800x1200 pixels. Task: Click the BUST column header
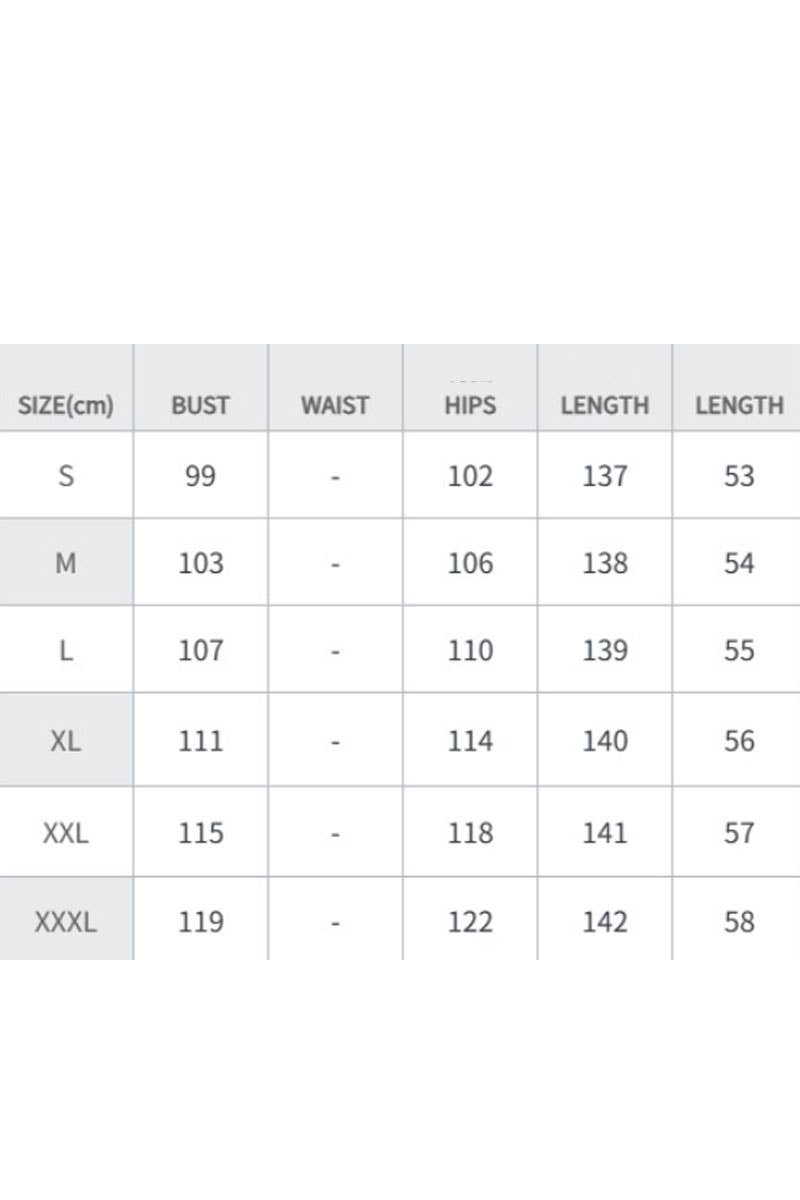(x=200, y=406)
